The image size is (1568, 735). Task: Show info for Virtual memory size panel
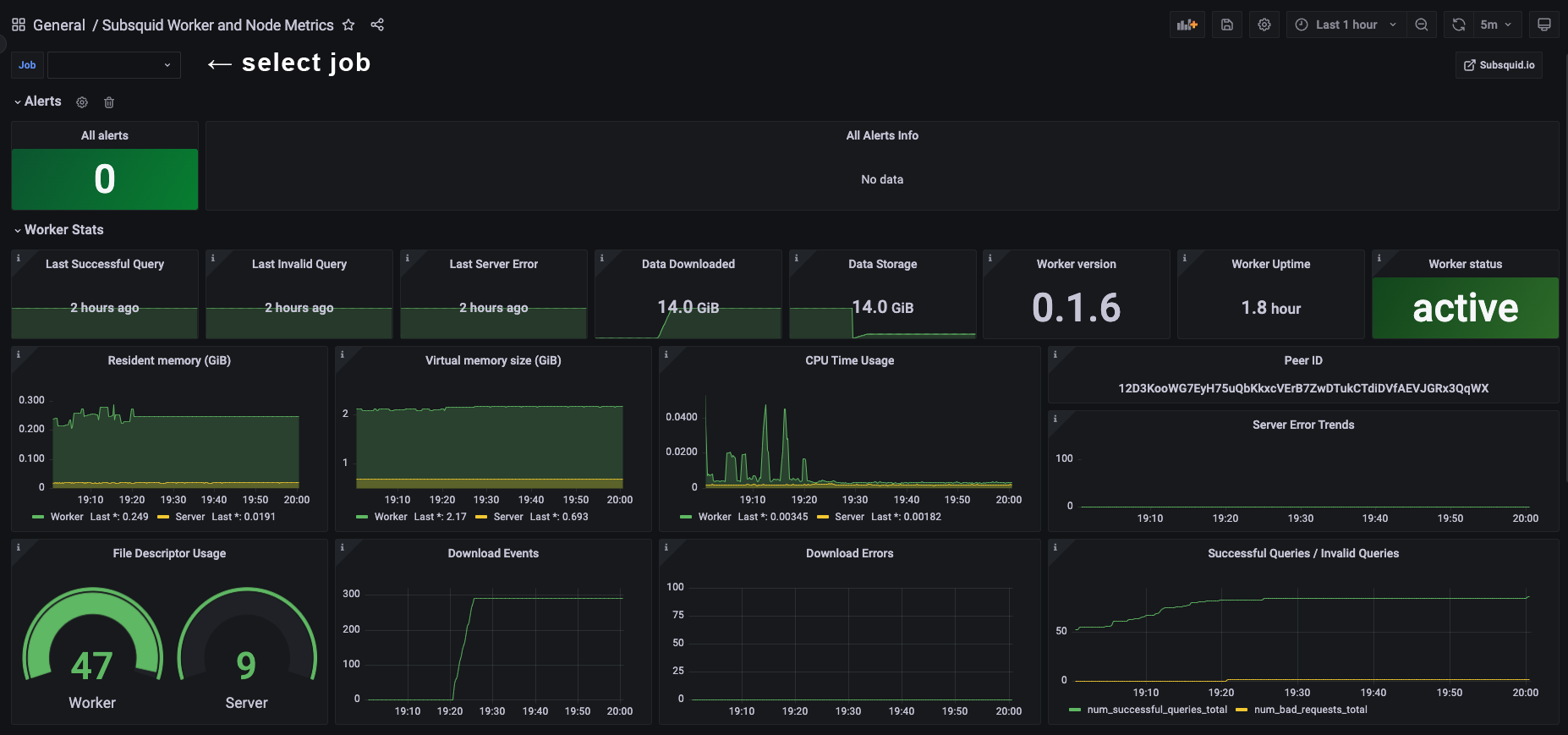pyautogui.click(x=343, y=354)
